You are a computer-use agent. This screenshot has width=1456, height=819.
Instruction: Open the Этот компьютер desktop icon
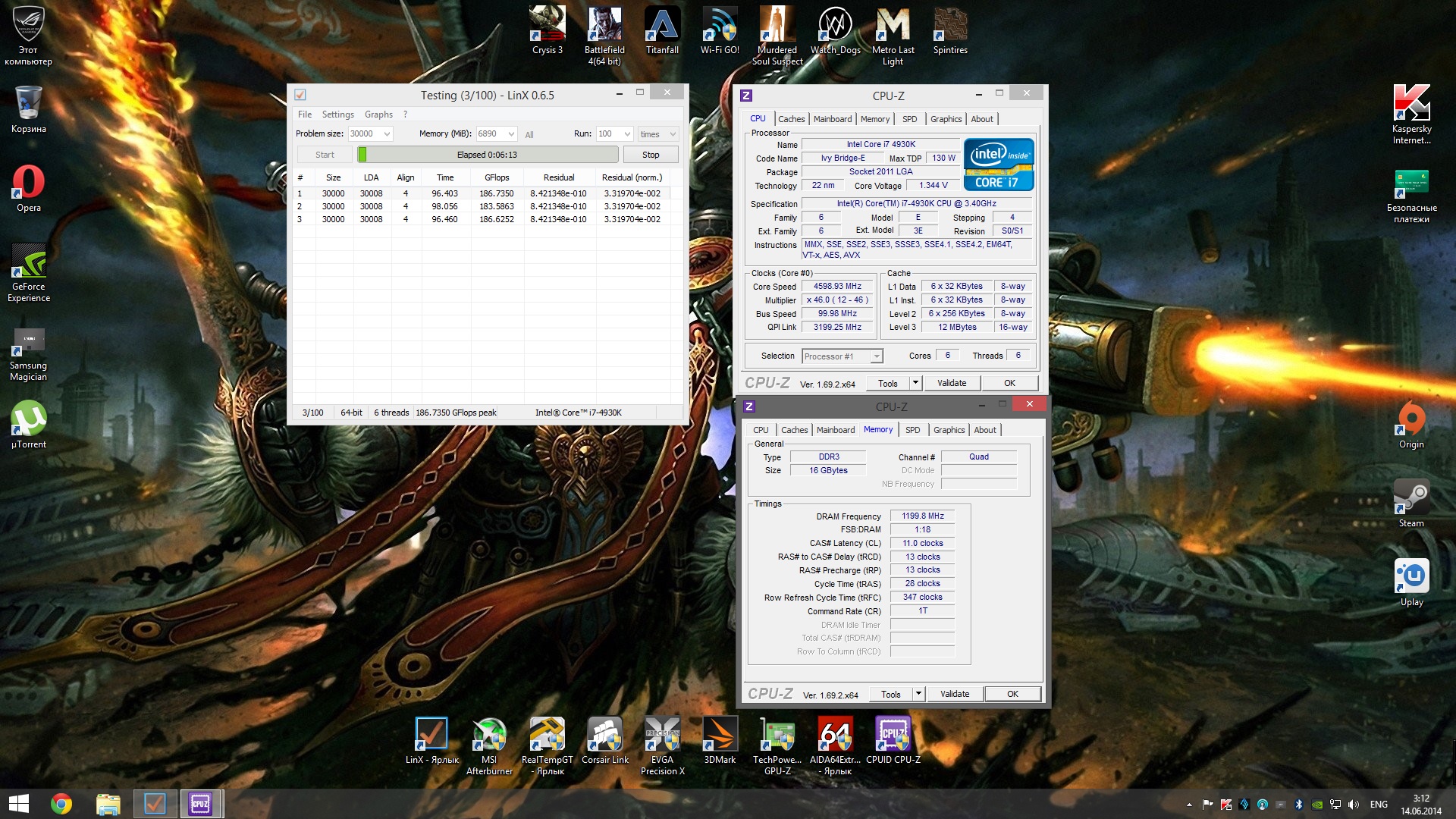28,36
